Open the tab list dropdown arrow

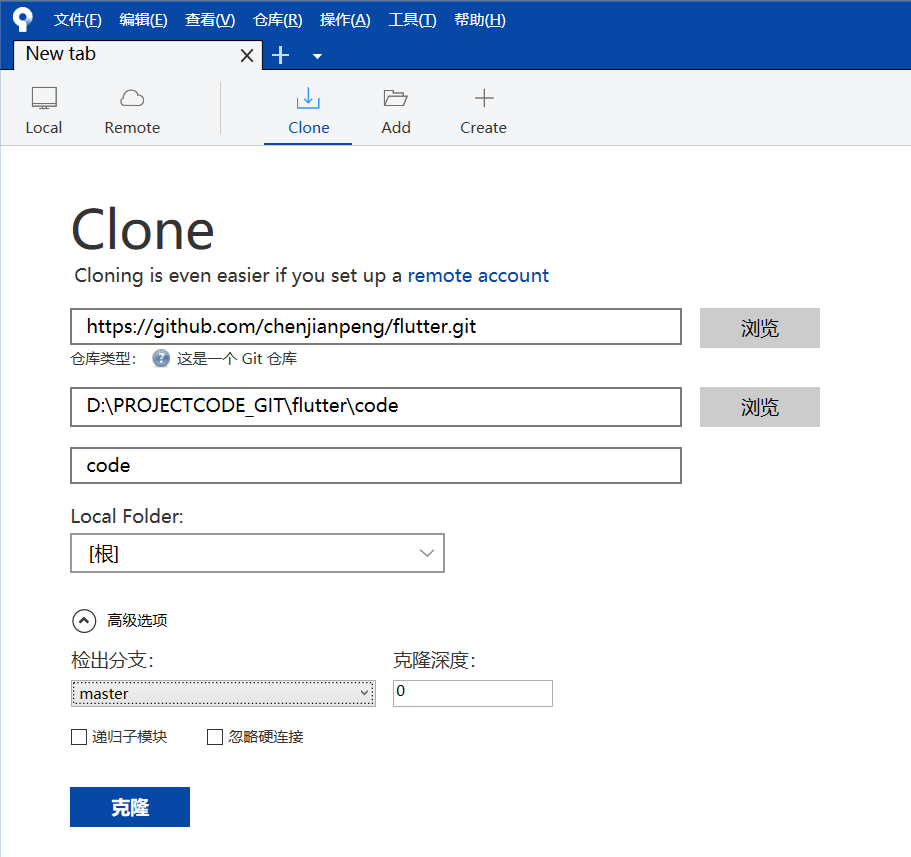coord(317,56)
